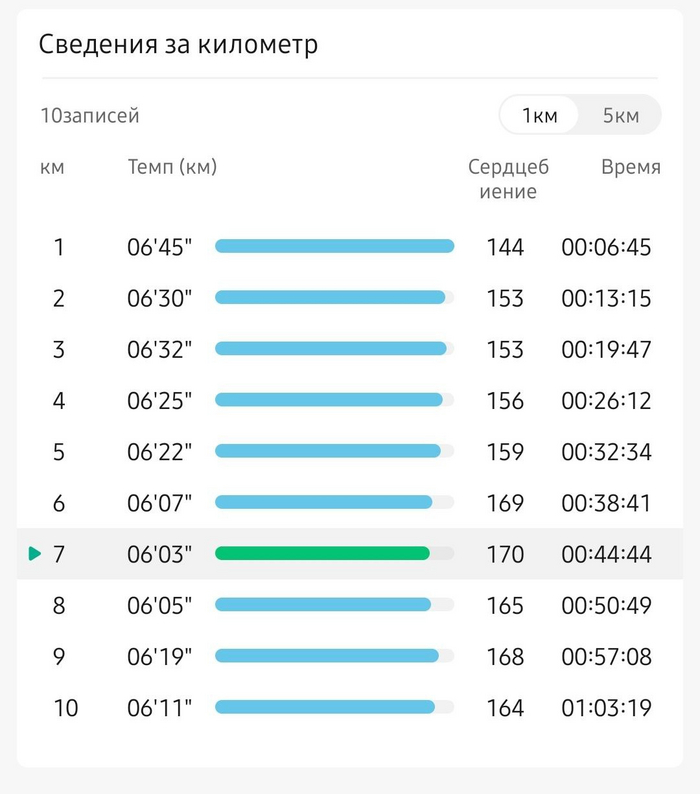Click the pace bar for kilometer 5

click(328, 451)
